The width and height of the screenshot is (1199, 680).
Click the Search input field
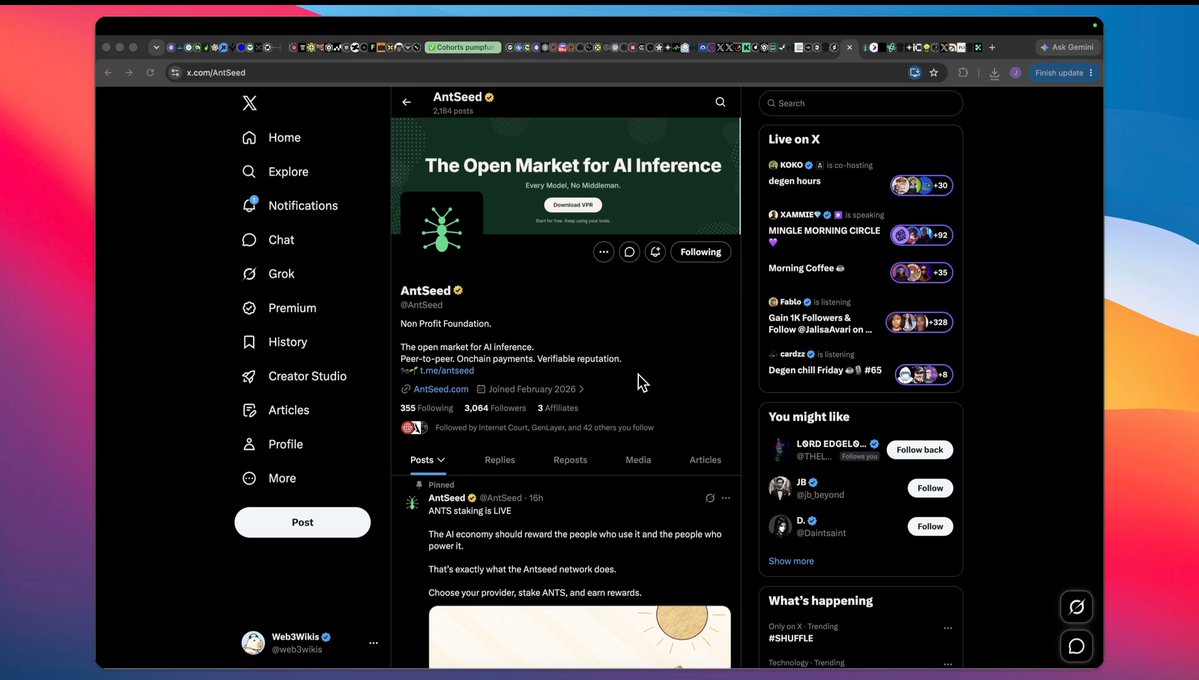[860, 103]
